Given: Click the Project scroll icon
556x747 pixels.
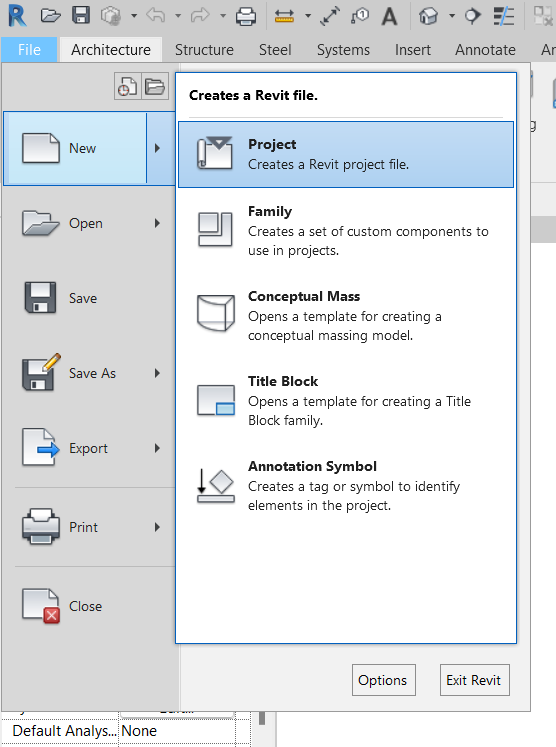Looking at the screenshot, I should 215,153.
